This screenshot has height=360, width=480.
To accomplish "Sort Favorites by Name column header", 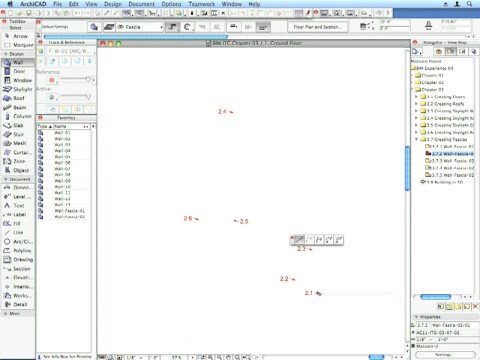I will coord(71,126).
